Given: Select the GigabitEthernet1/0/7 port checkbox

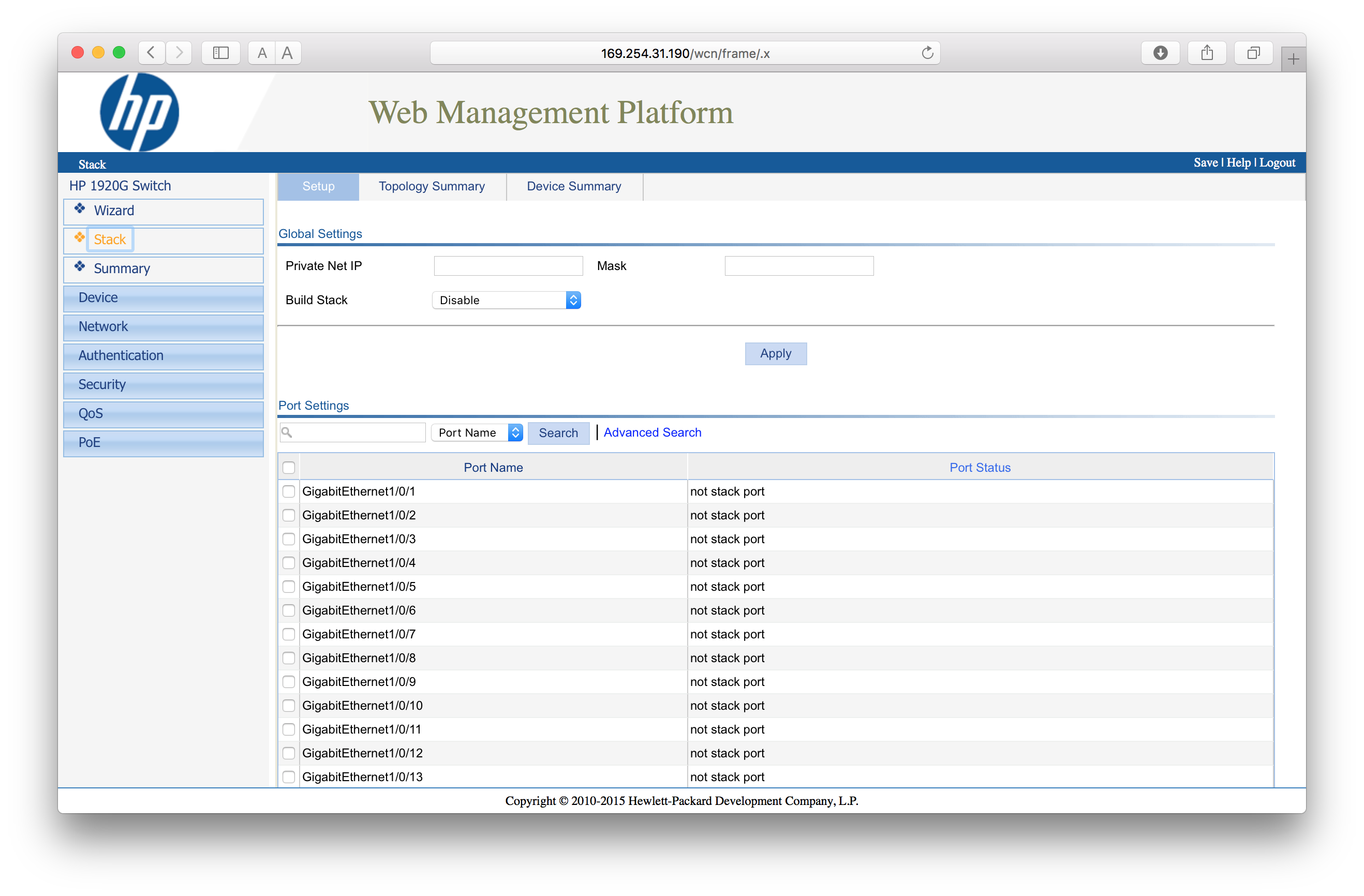Looking at the screenshot, I should coord(289,634).
